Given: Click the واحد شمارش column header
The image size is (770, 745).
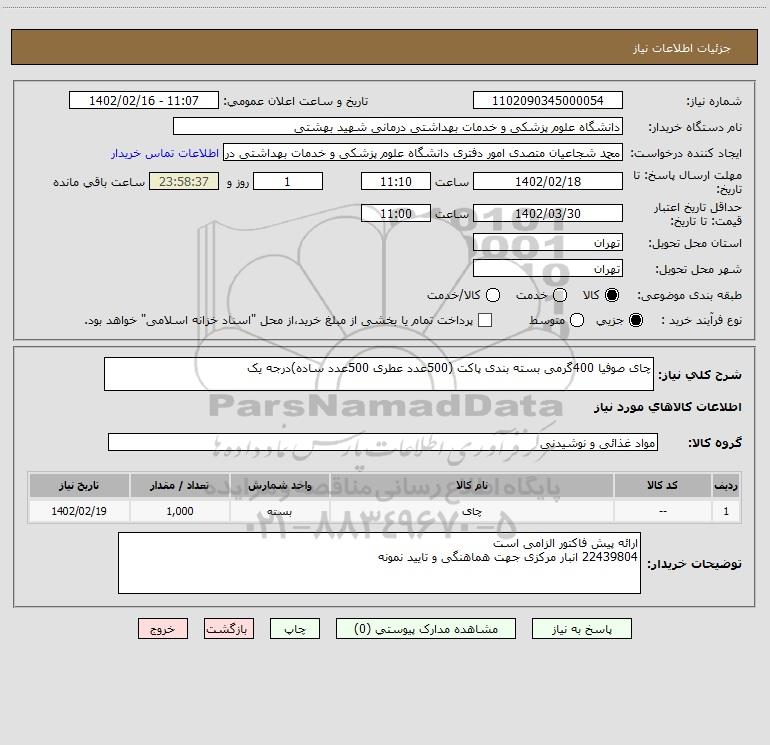Looking at the screenshot, I should pos(280,486).
